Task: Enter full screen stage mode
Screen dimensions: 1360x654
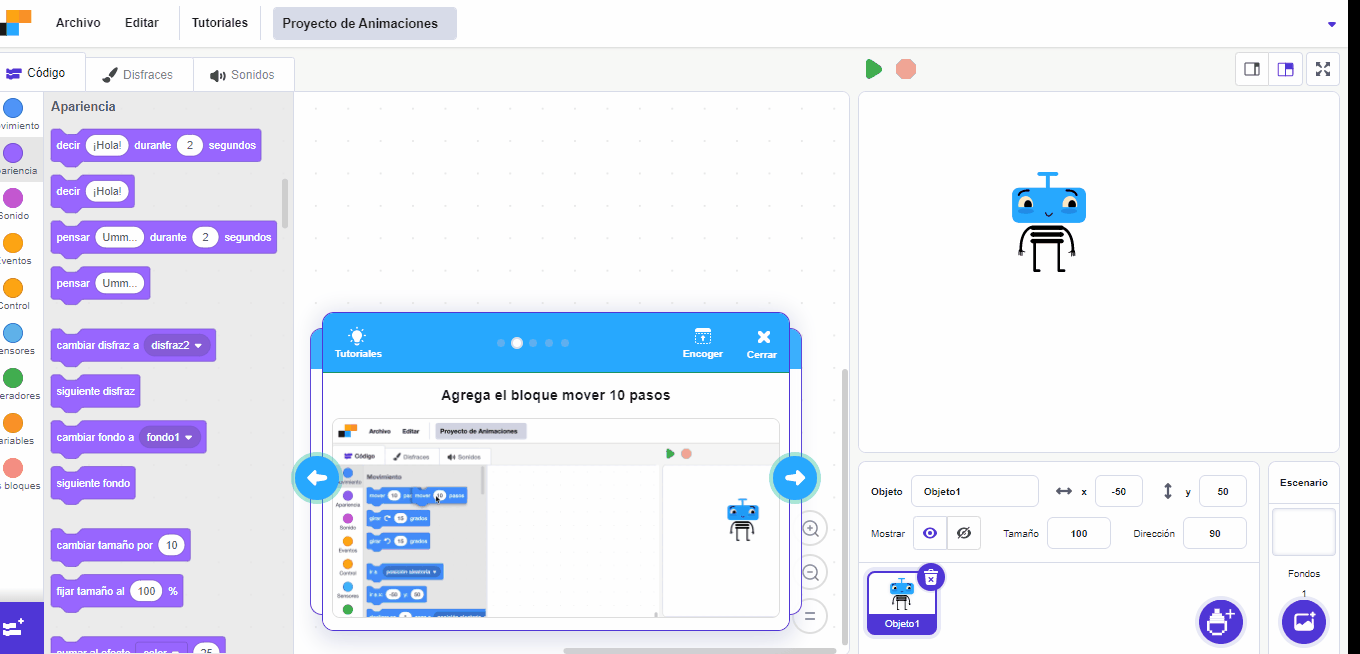Action: tap(1323, 69)
